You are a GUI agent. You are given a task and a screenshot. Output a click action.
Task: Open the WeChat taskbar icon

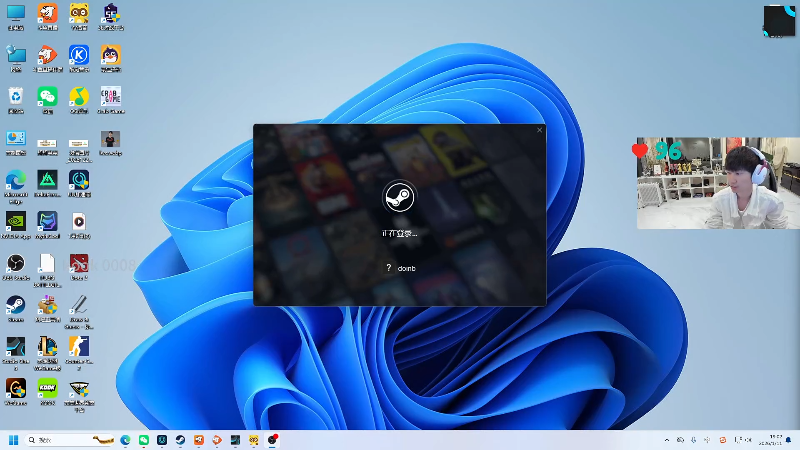(144, 440)
